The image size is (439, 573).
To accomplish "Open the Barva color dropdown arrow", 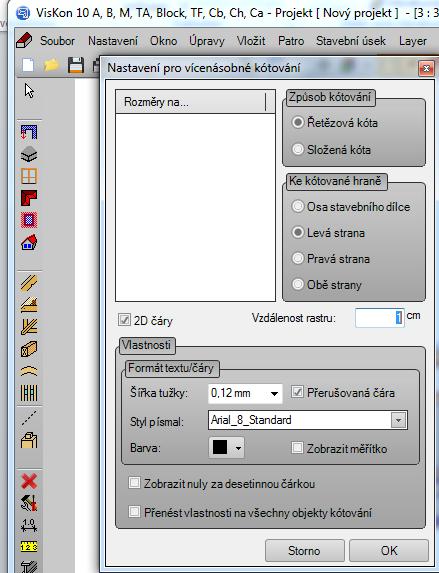I will pos(238,448).
